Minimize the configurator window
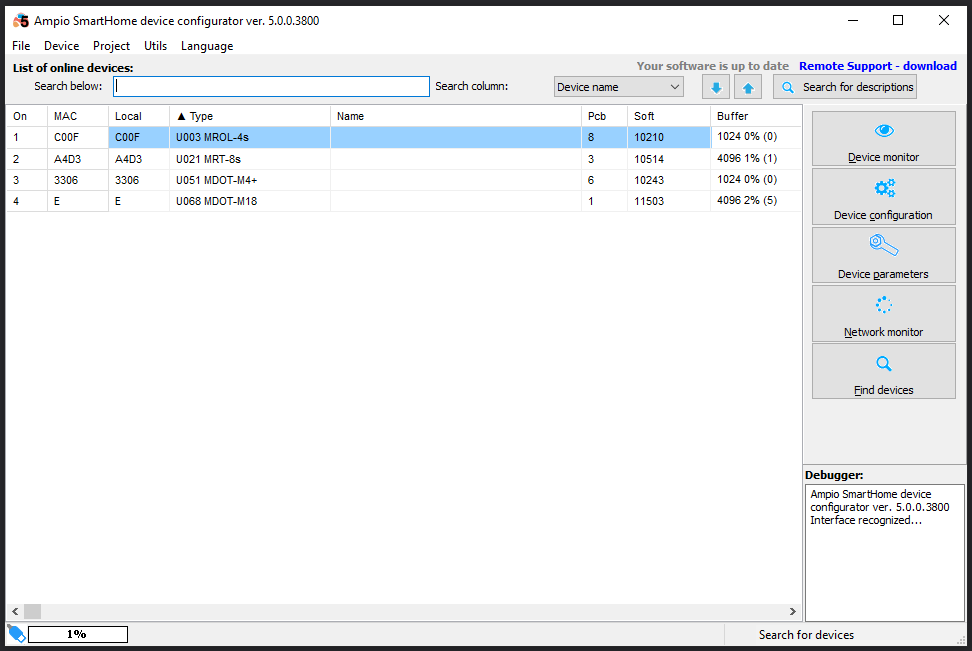 853,20
